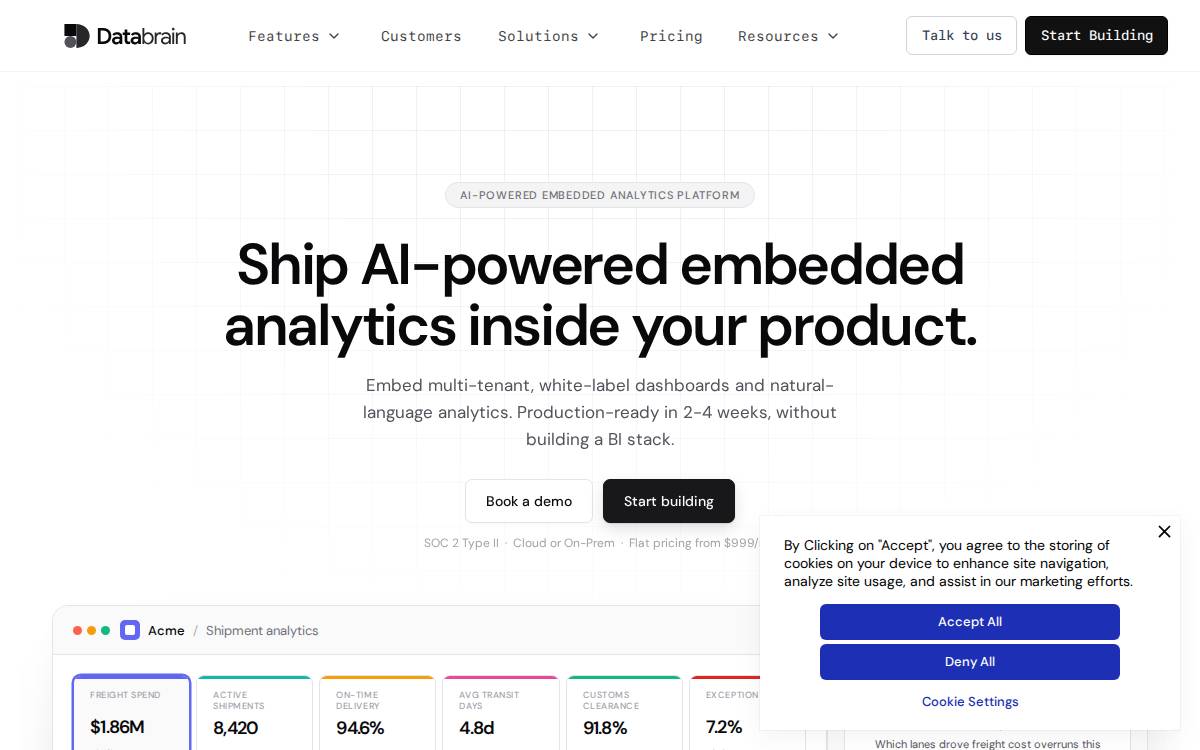Open the Customers nav item

421,36
